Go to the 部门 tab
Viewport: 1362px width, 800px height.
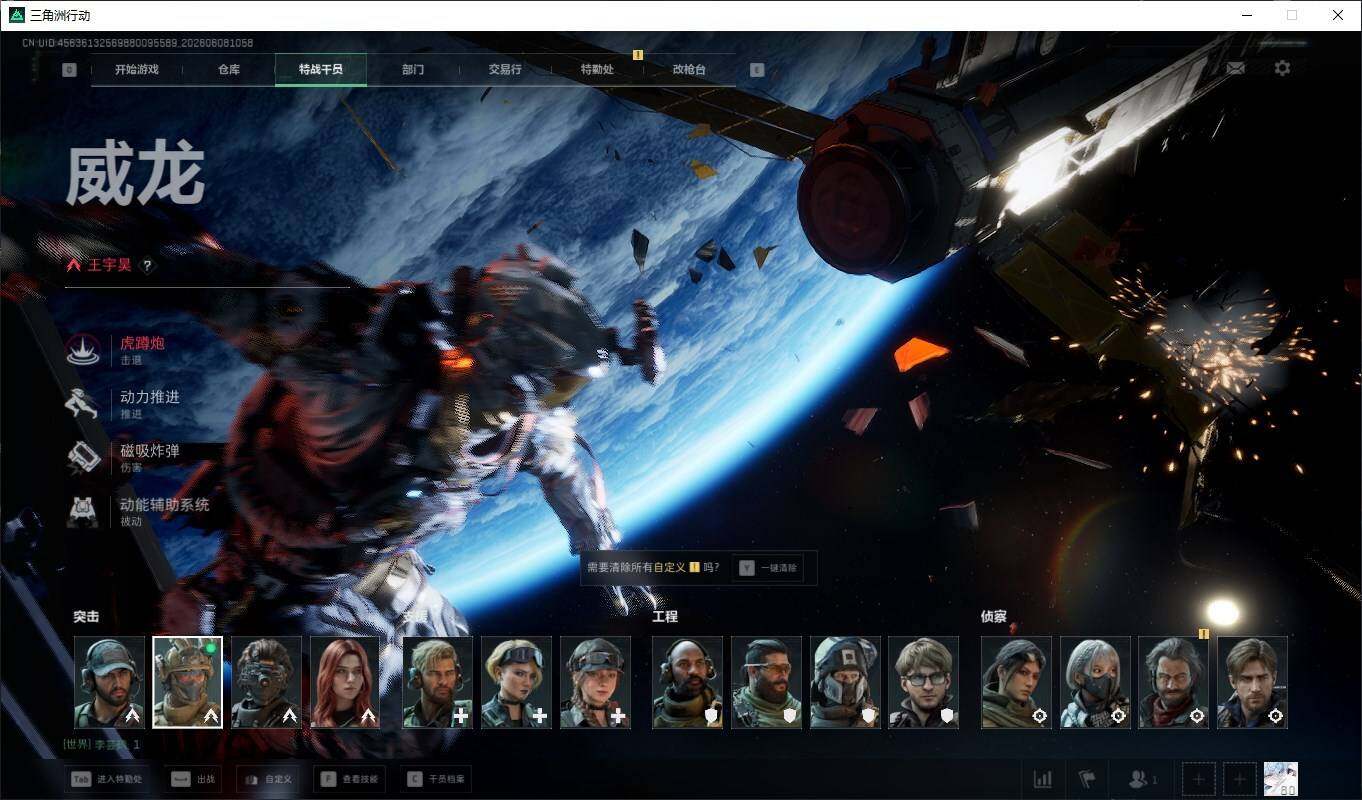413,70
